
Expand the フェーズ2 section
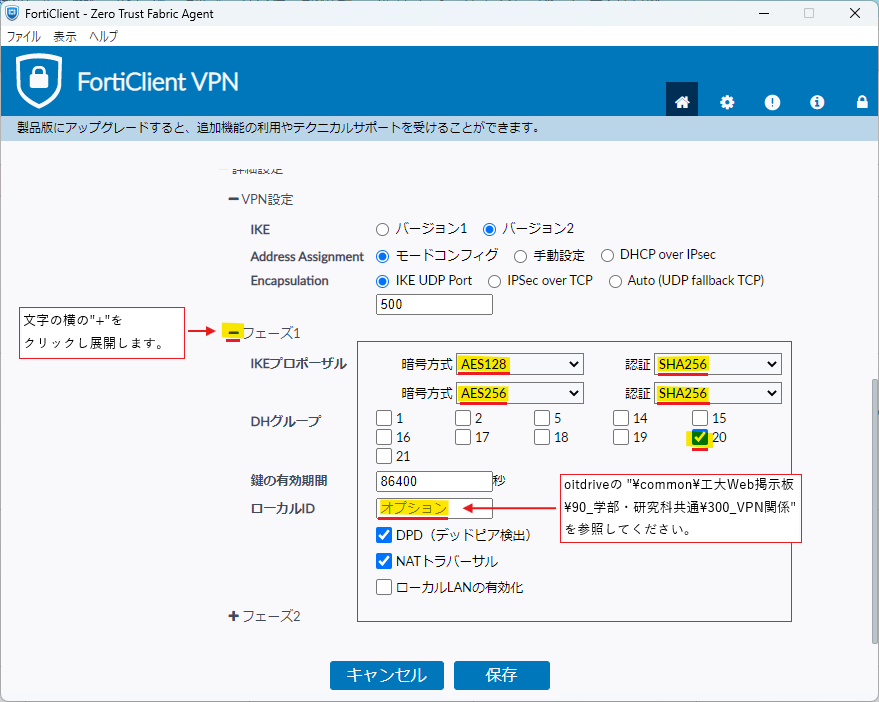click(234, 616)
